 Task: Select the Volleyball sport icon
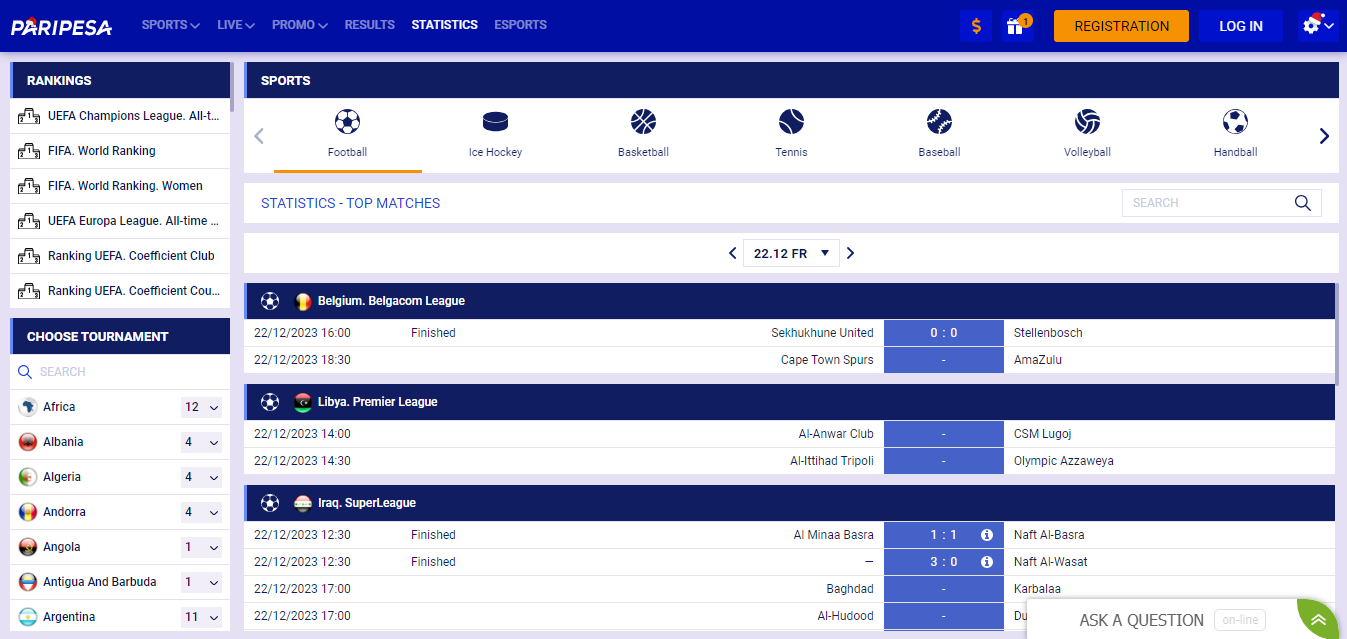pos(1087,122)
